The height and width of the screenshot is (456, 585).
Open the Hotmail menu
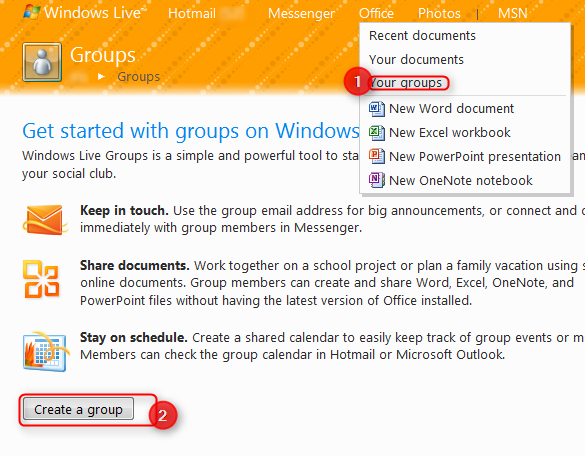[192, 13]
